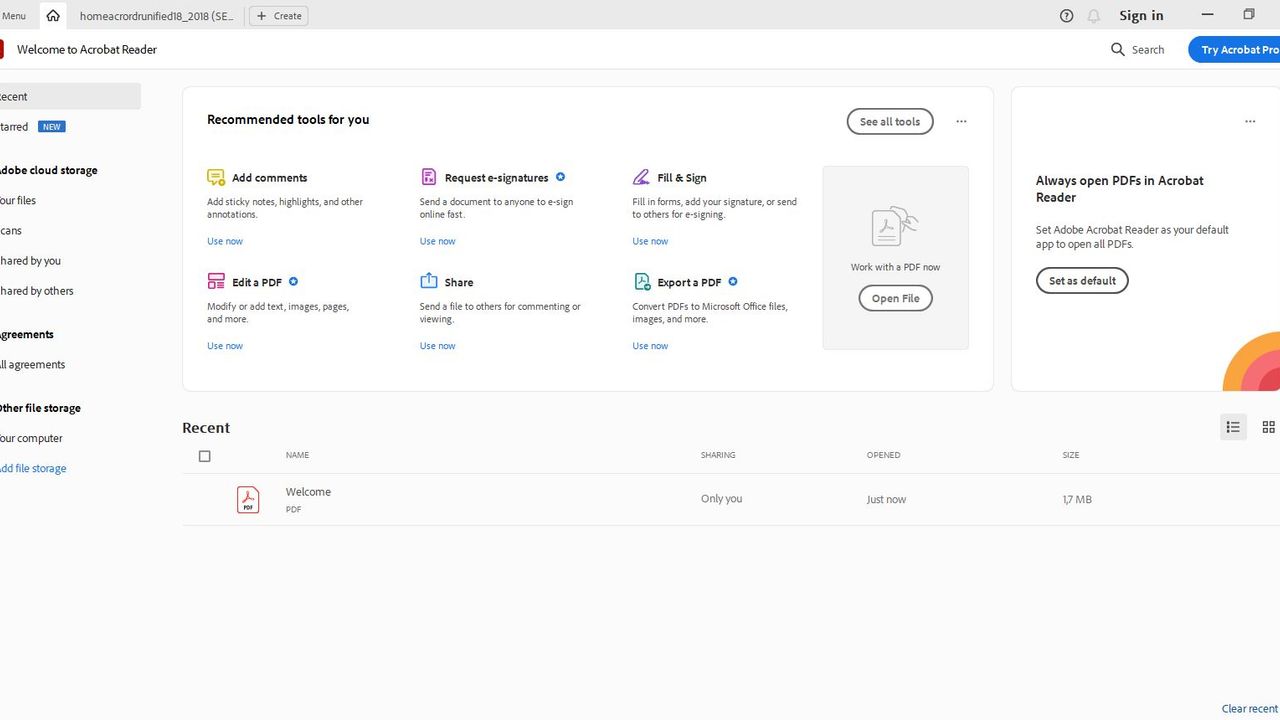This screenshot has height=720, width=1280.
Task: Open Scans in the left sidebar
Action: (11, 230)
